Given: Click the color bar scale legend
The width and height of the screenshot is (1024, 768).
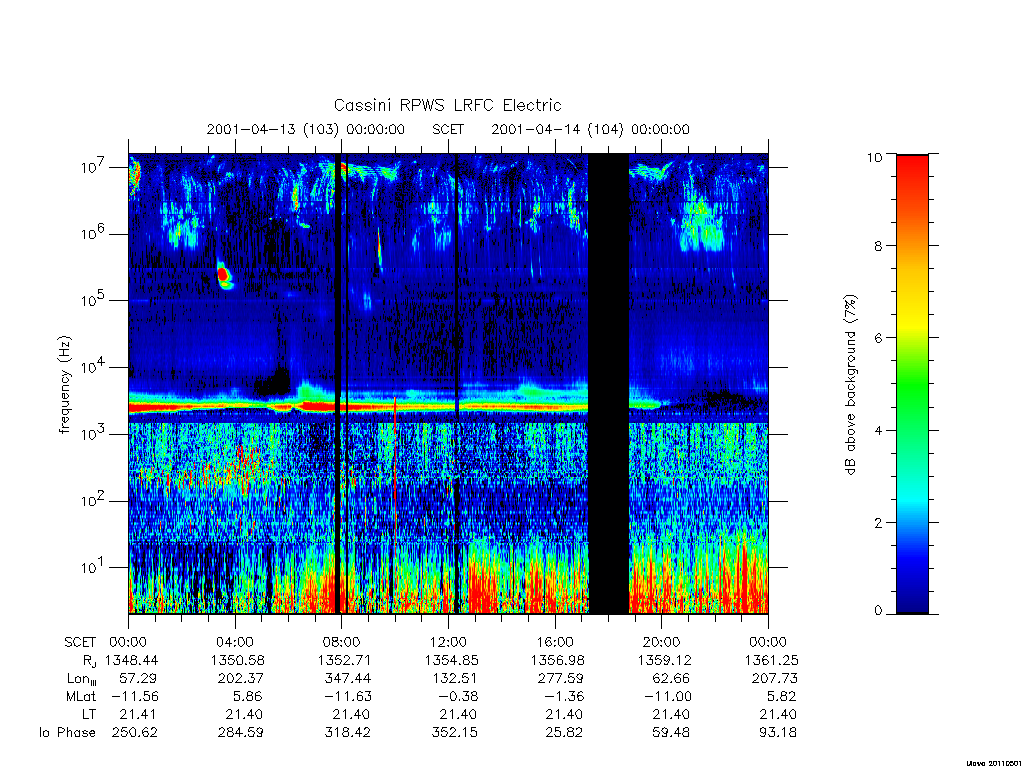Looking at the screenshot, I should click(x=912, y=384).
